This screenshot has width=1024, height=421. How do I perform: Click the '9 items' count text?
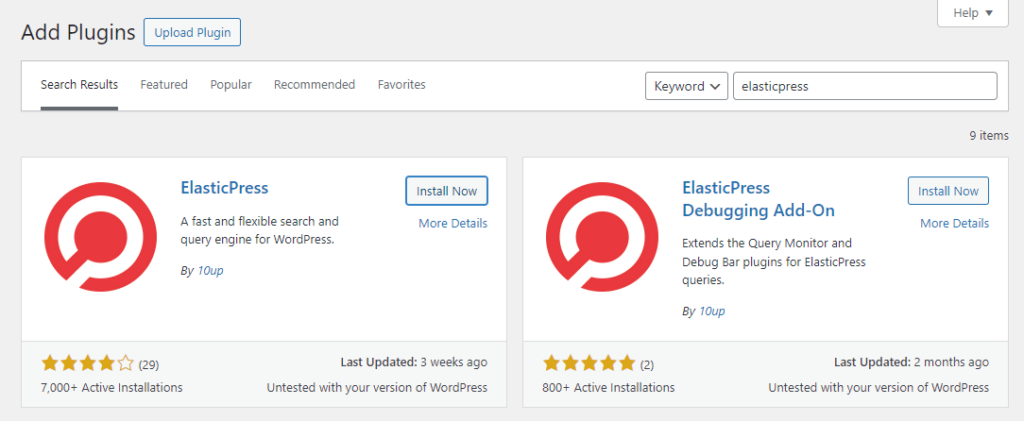[989, 136]
